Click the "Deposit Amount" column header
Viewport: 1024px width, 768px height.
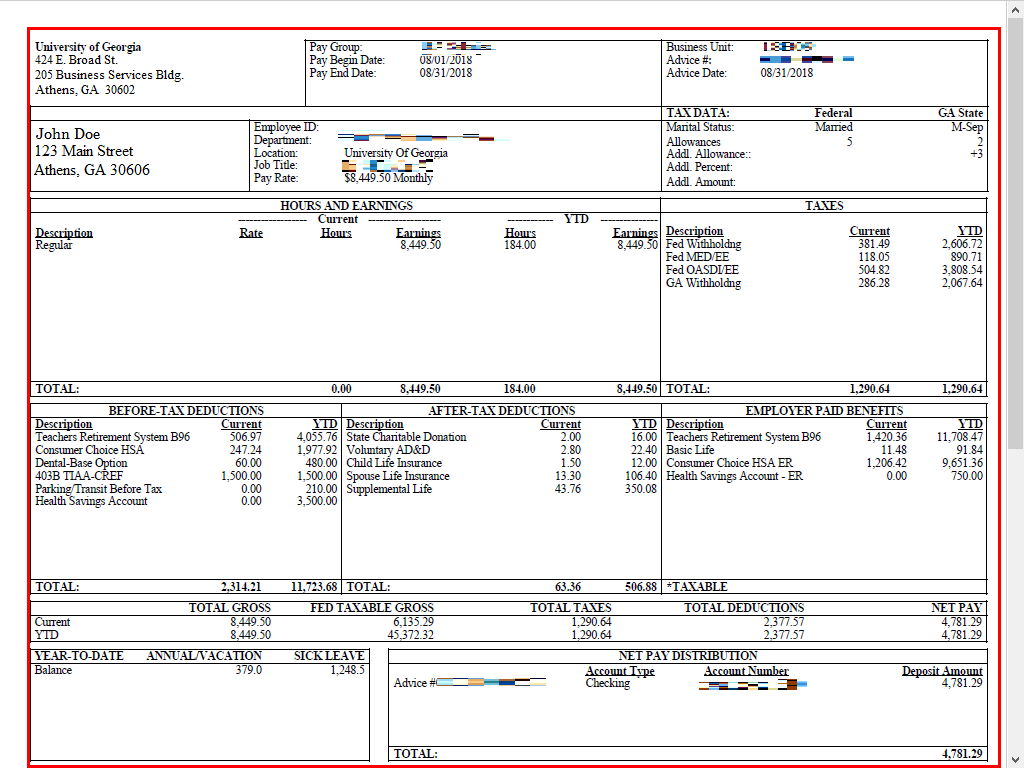[942, 671]
